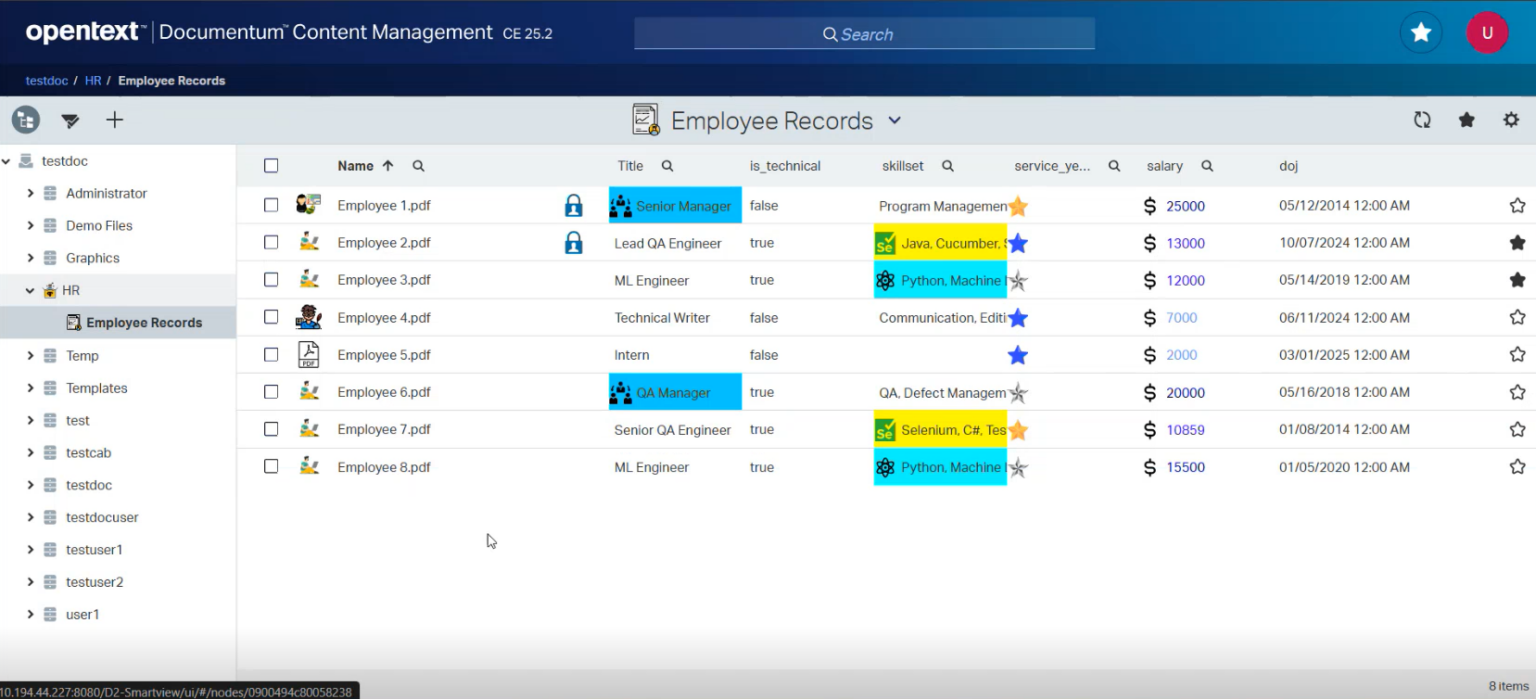Collapse the HR folder tree node

point(30,289)
